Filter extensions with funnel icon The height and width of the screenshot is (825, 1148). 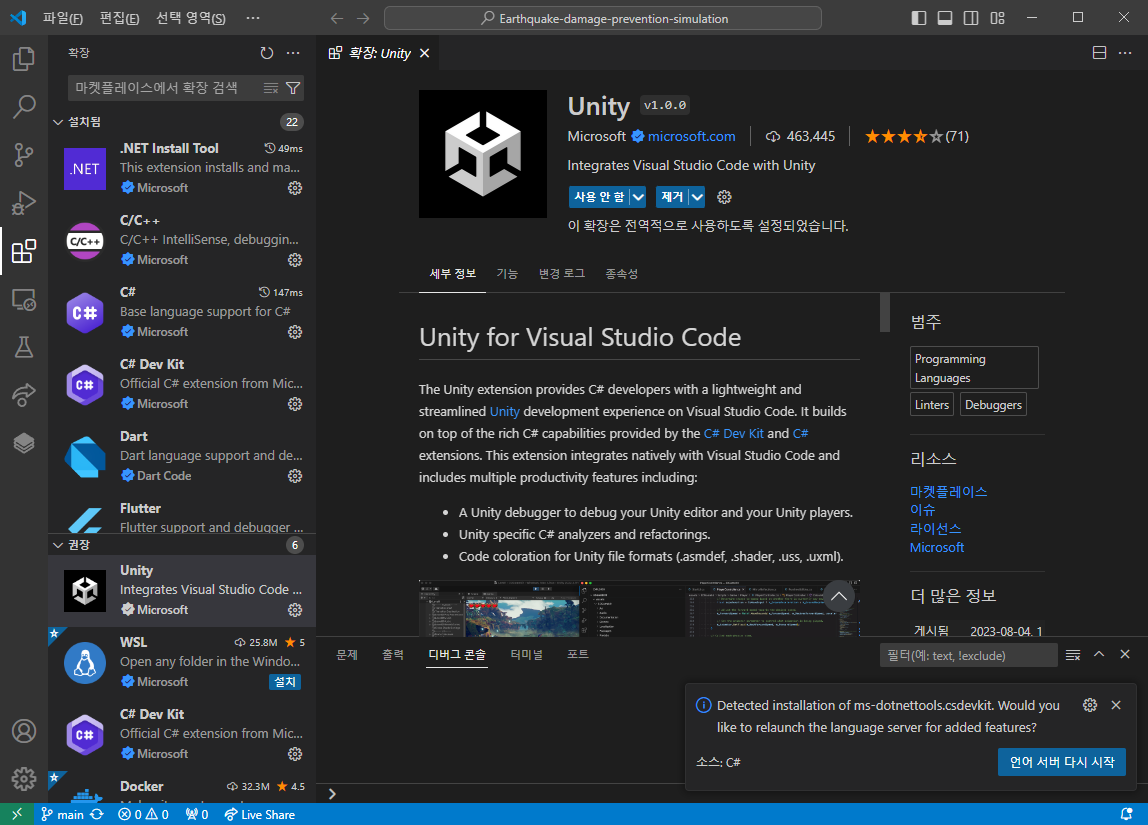pos(293,88)
